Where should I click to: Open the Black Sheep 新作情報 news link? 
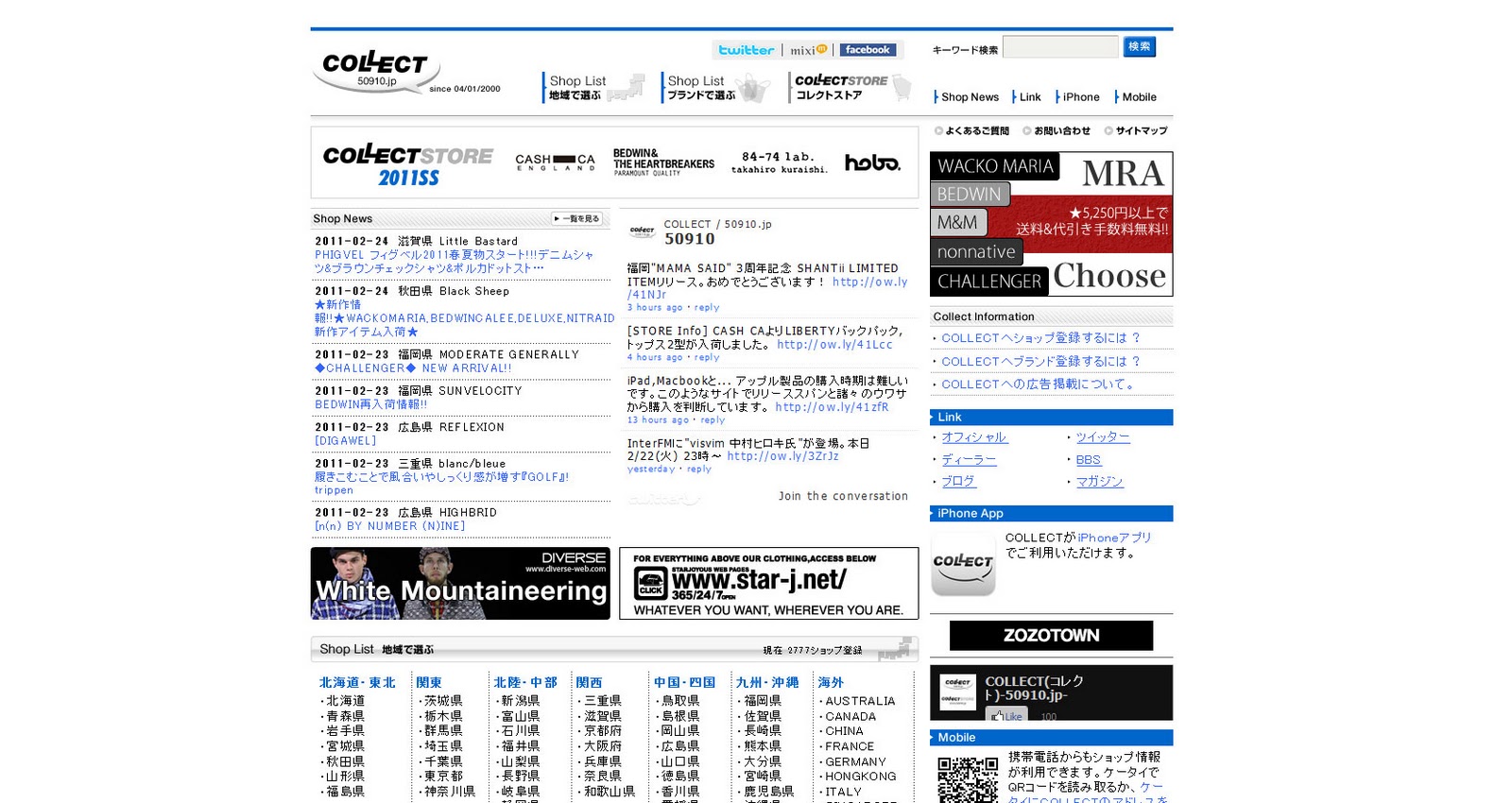coord(464,318)
